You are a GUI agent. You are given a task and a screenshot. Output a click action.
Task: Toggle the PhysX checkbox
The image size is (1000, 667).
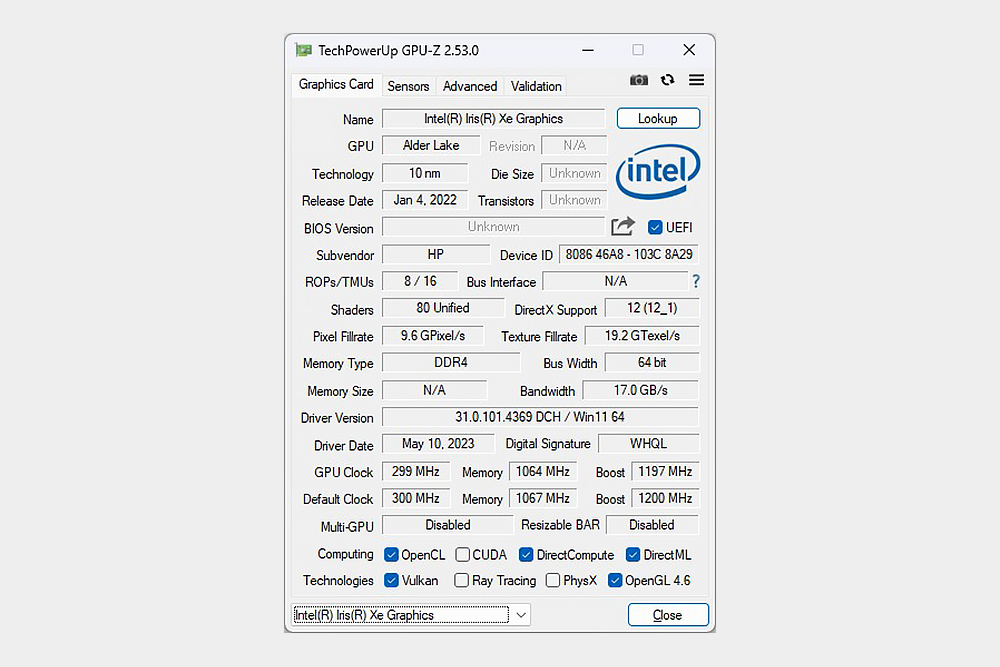click(x=553, y=580)
